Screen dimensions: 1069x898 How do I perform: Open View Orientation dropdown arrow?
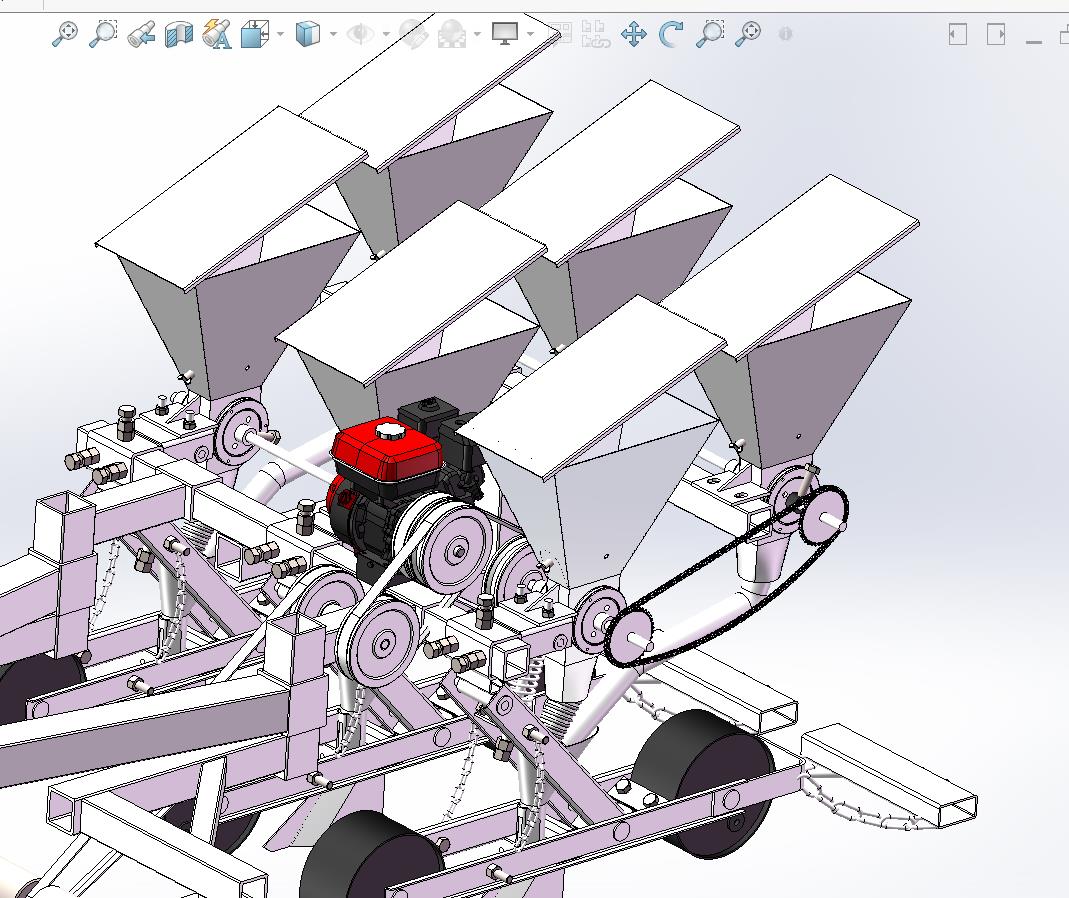coord(280,33)
